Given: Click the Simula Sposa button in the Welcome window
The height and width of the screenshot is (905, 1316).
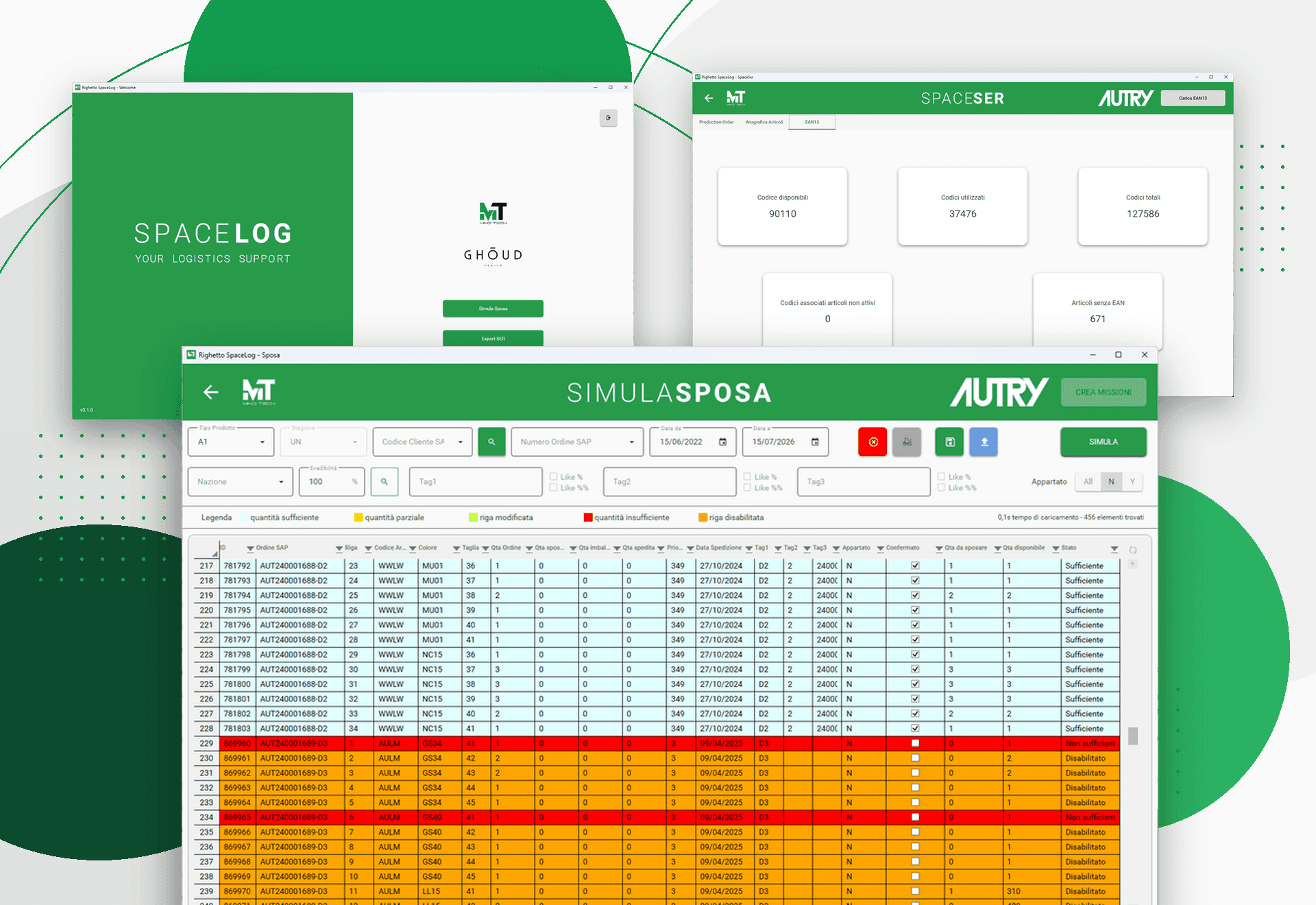Looking at the screenshot, I should 493,309.
